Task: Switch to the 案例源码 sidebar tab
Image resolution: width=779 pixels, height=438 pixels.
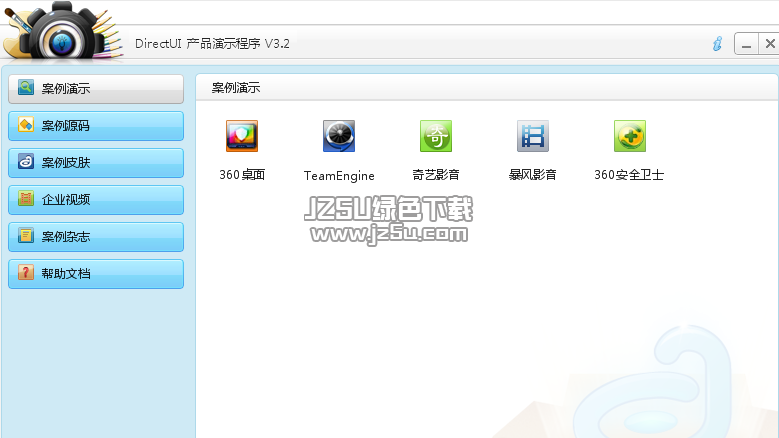Action: pos(96,126)
